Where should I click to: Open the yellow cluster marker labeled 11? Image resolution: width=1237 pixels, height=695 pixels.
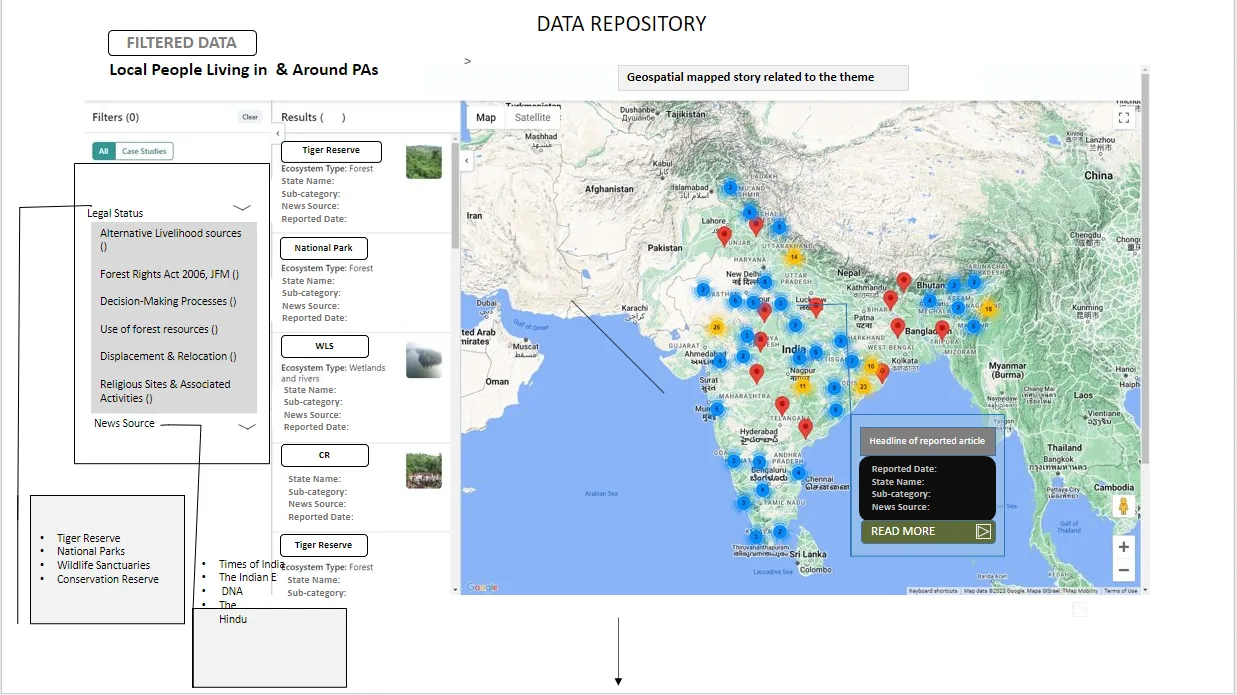802,385
